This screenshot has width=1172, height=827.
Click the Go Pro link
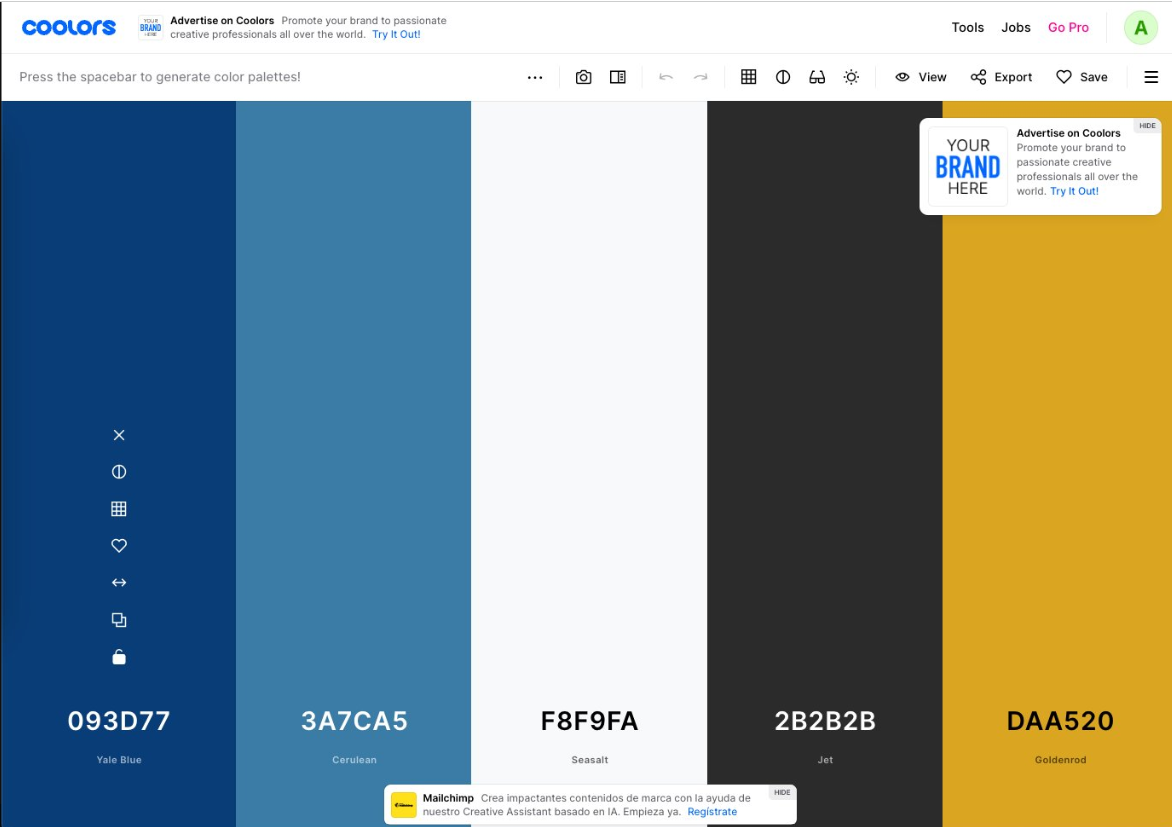tap(1068, 27)
